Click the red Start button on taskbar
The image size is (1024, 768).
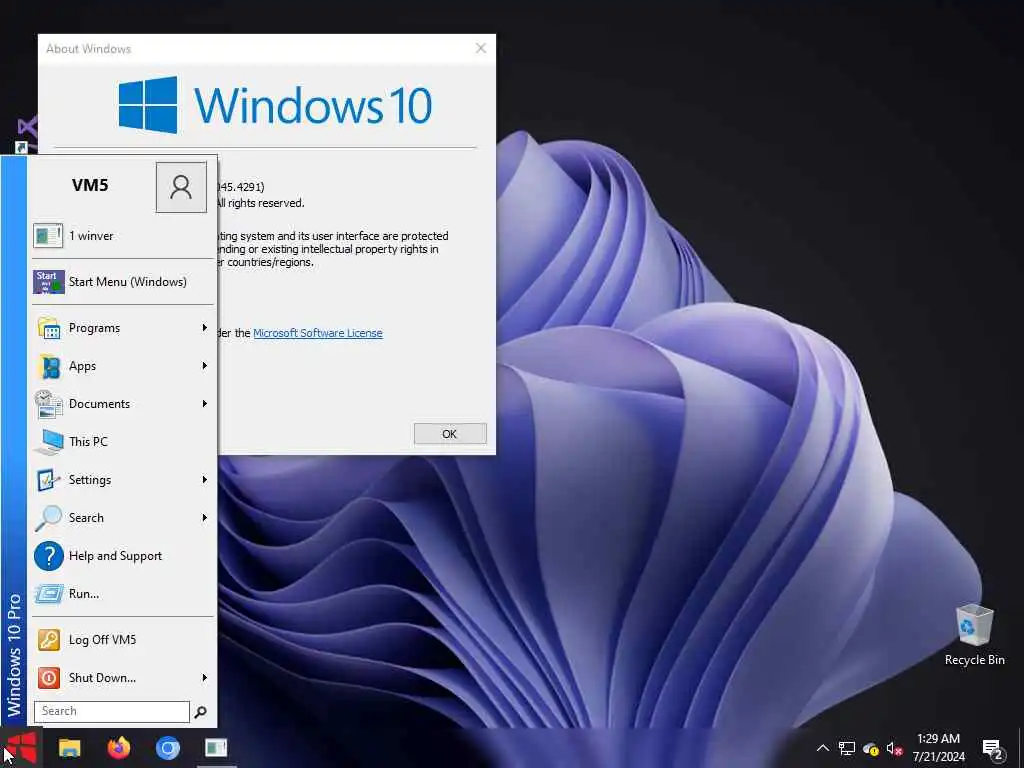pyautogui.click(x=21, y=748)
